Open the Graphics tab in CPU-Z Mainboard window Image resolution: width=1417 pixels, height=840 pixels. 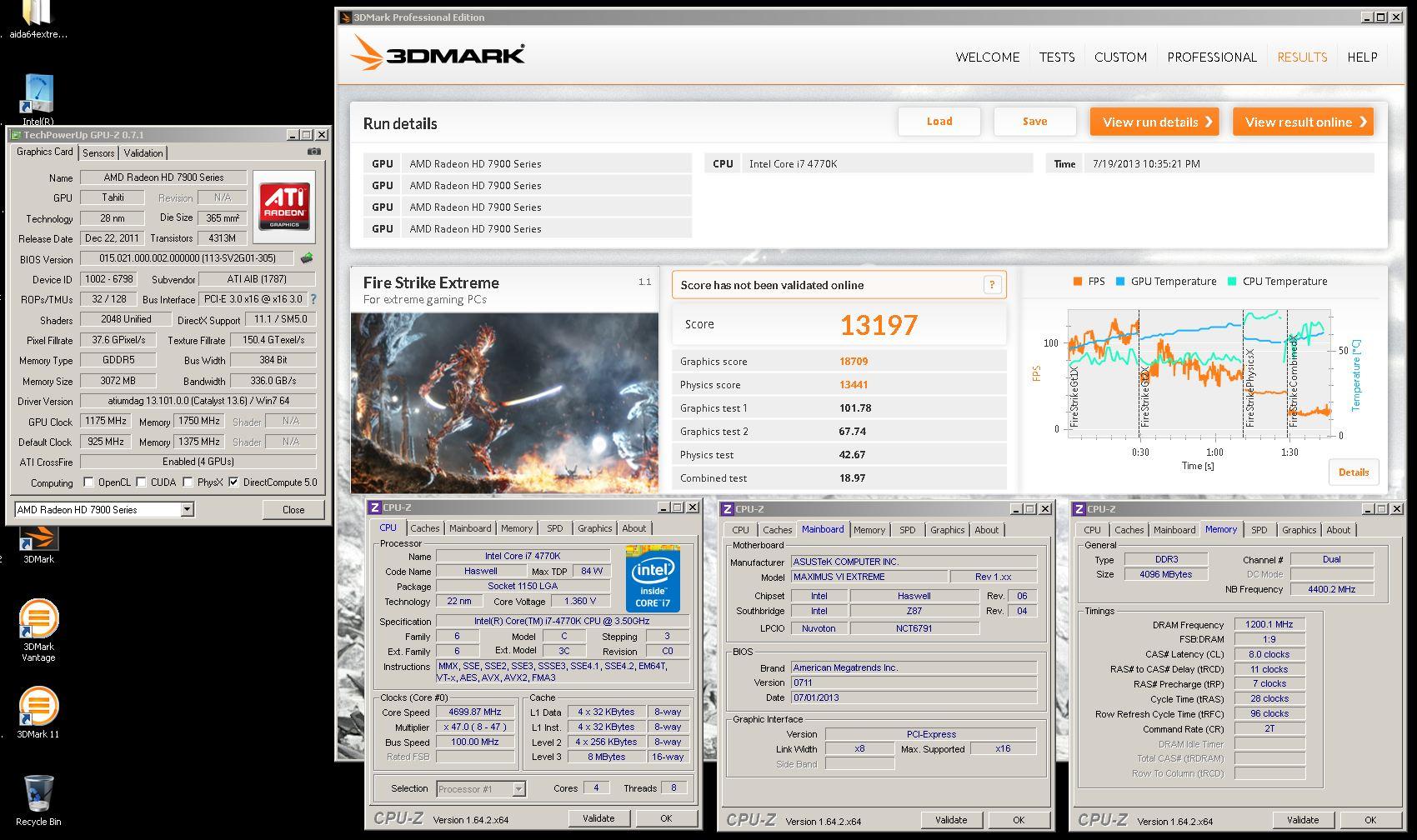948,530
